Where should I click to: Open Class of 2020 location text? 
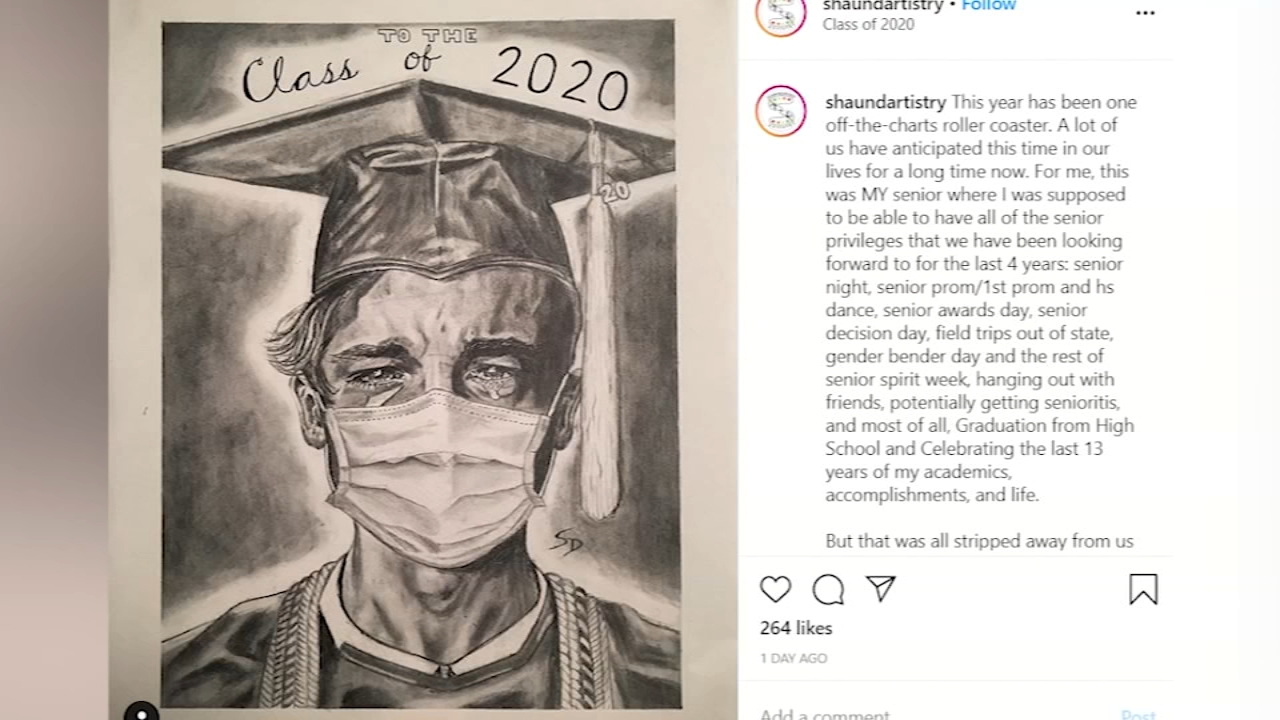click(868, 24)
